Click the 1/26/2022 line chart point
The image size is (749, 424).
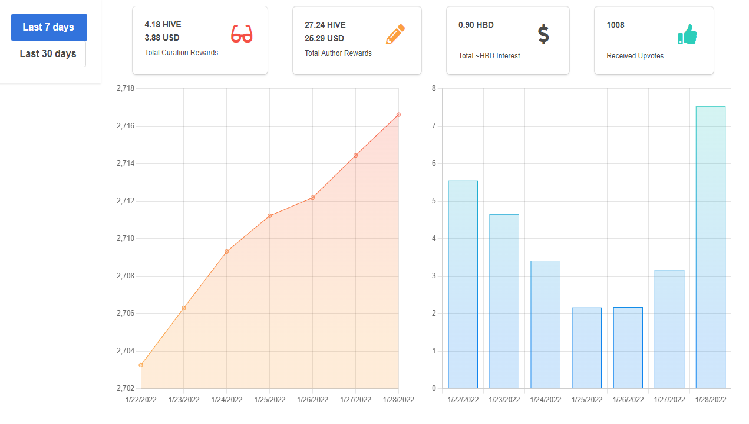313,197
